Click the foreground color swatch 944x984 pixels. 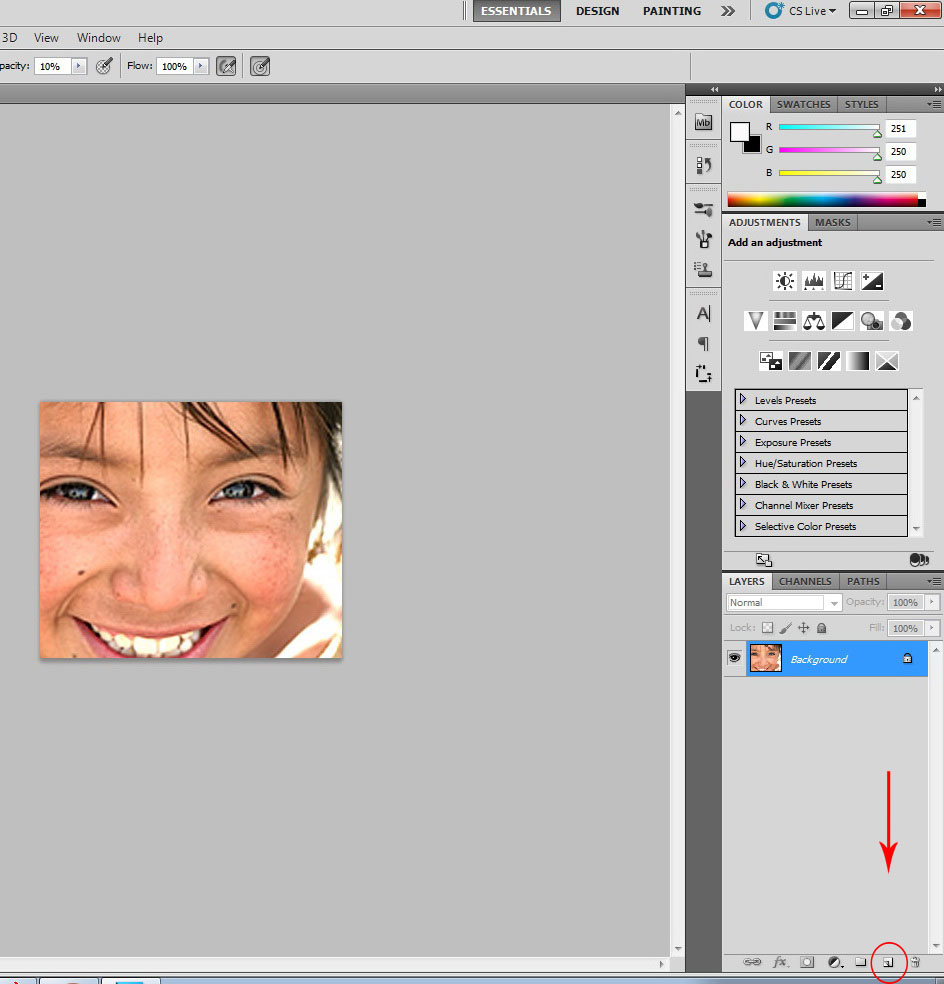click(x=739, y=132)
